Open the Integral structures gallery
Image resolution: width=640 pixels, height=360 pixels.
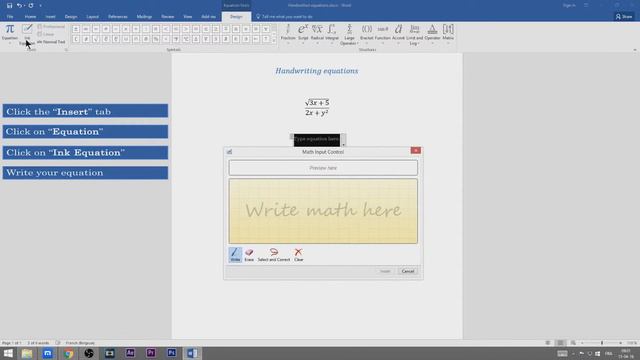point(332,33)
